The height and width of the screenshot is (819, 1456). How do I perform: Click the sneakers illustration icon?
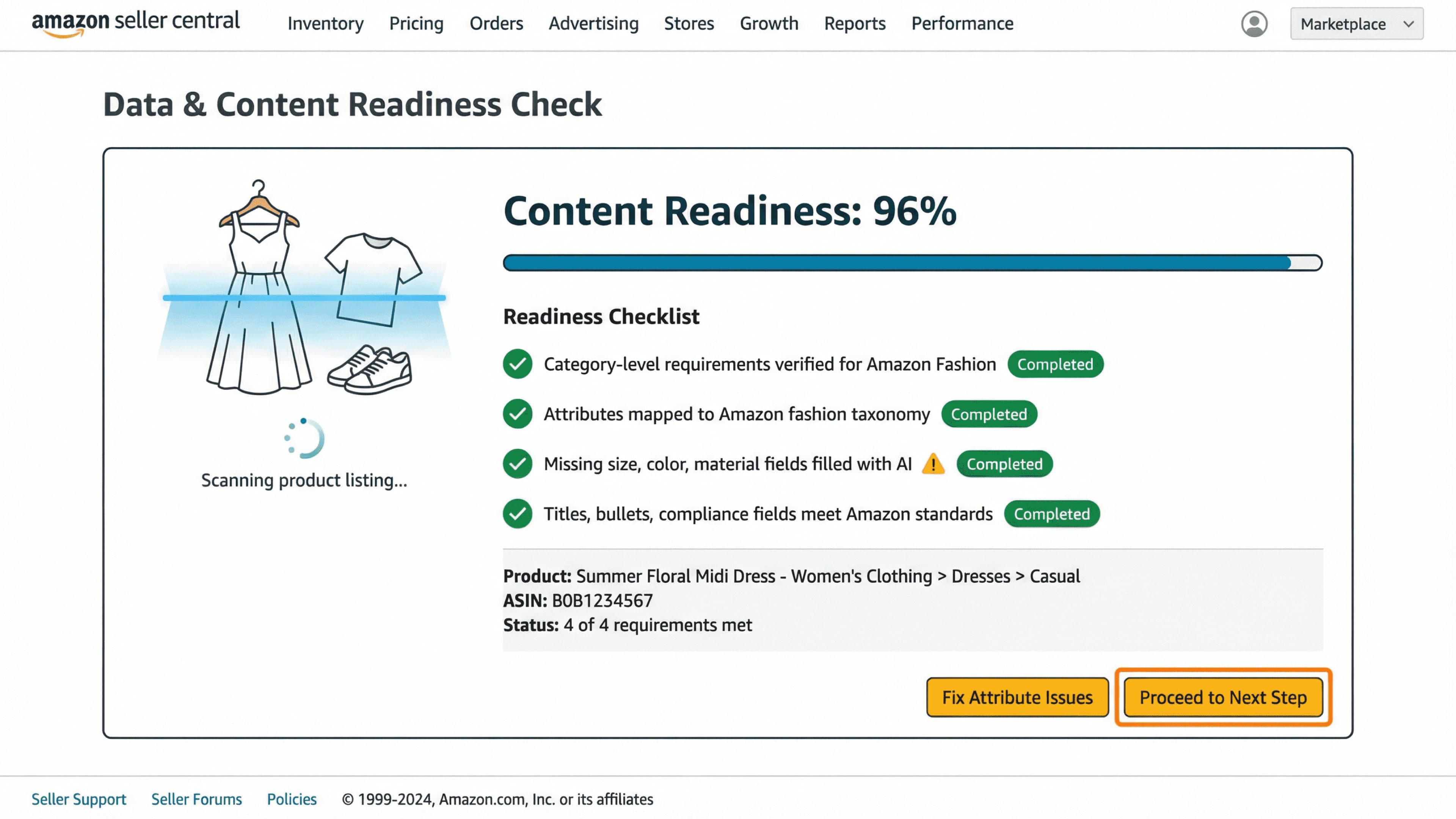click(370, 370)
